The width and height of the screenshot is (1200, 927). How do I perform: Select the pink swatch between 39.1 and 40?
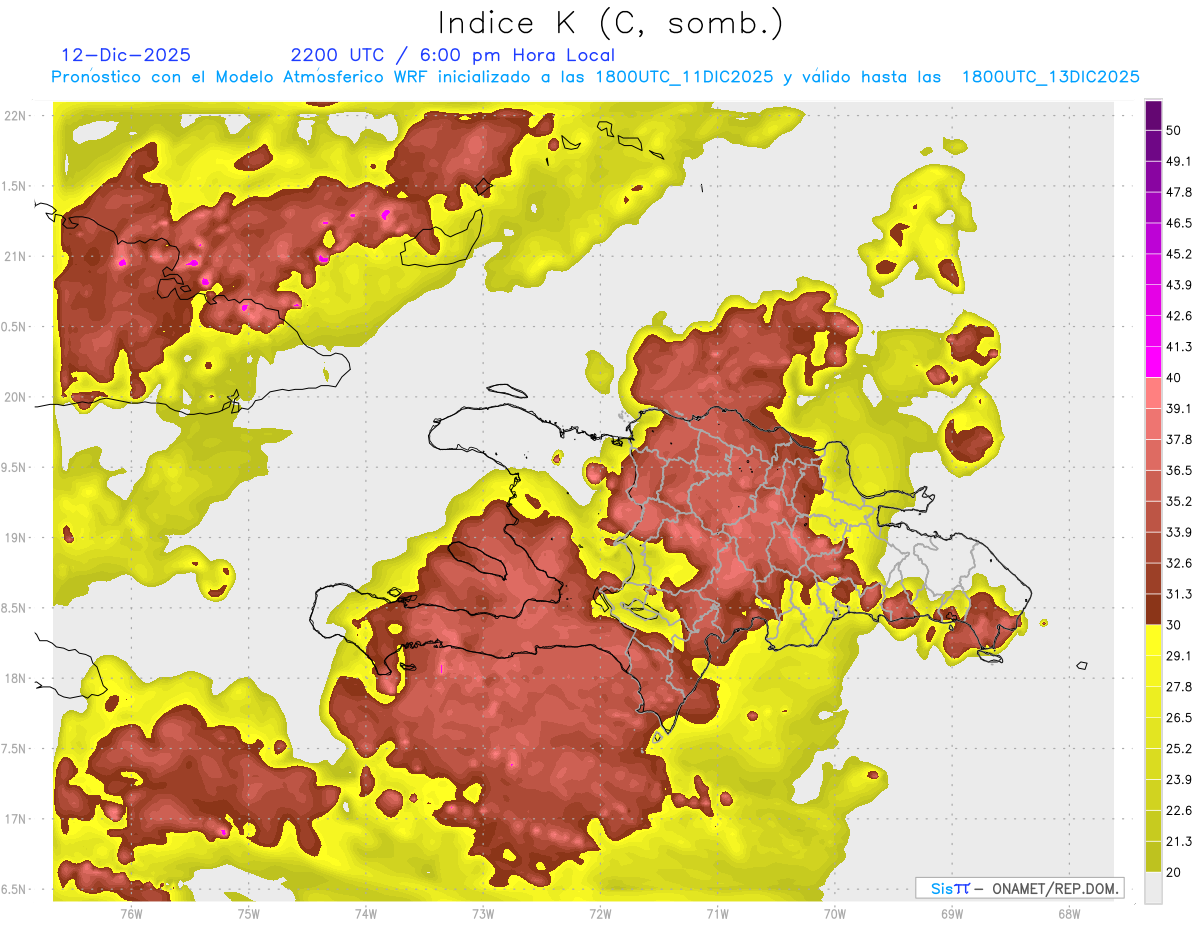tap(1153, 393)
